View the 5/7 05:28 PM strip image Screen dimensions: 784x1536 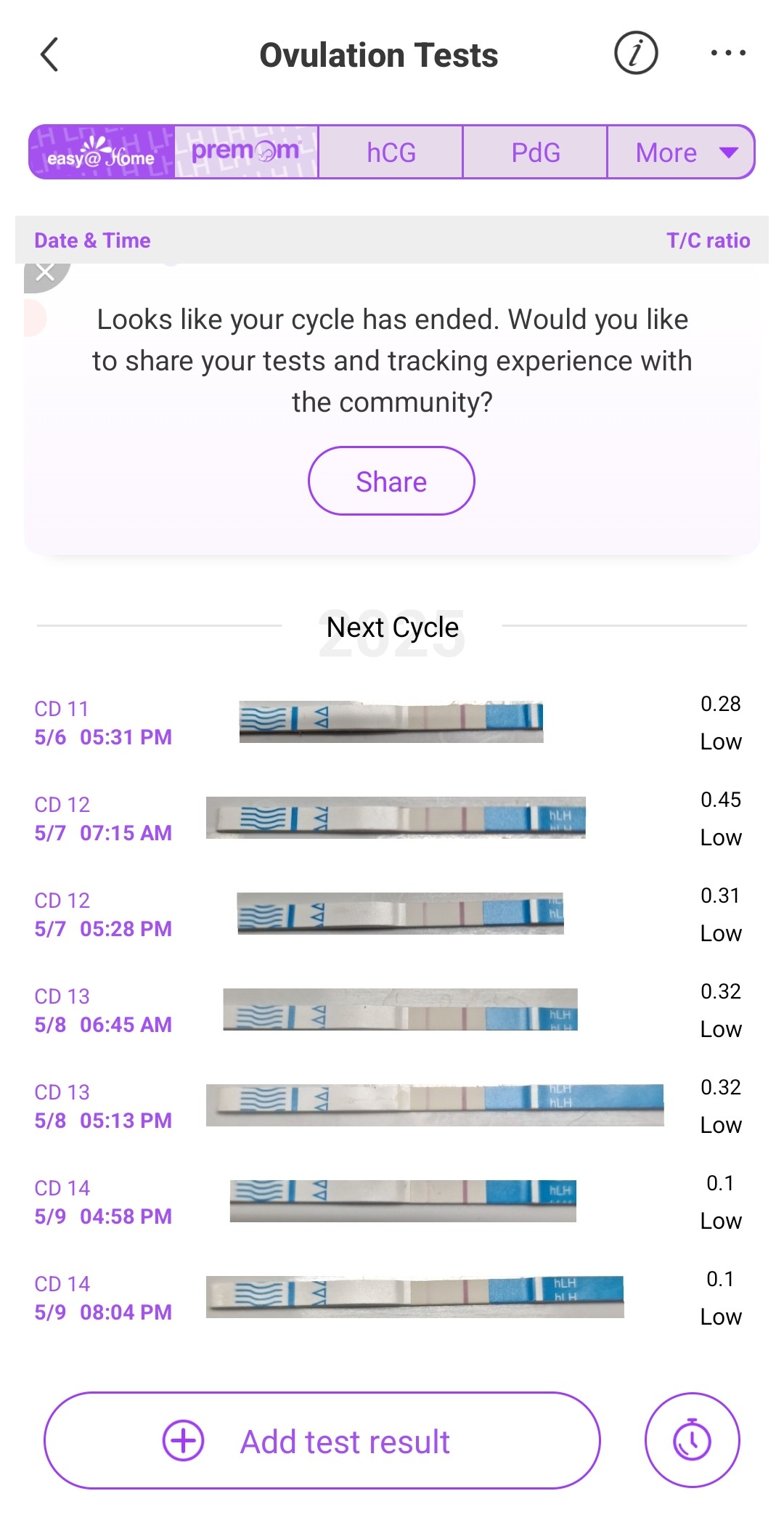click(400, 914)
